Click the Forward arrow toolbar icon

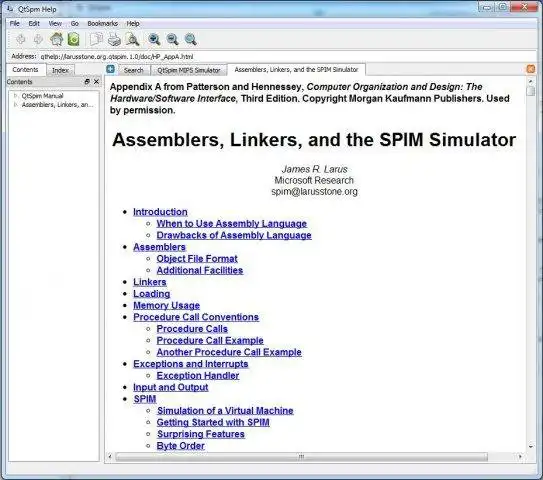pyautogui.click(x=38, y=39)
